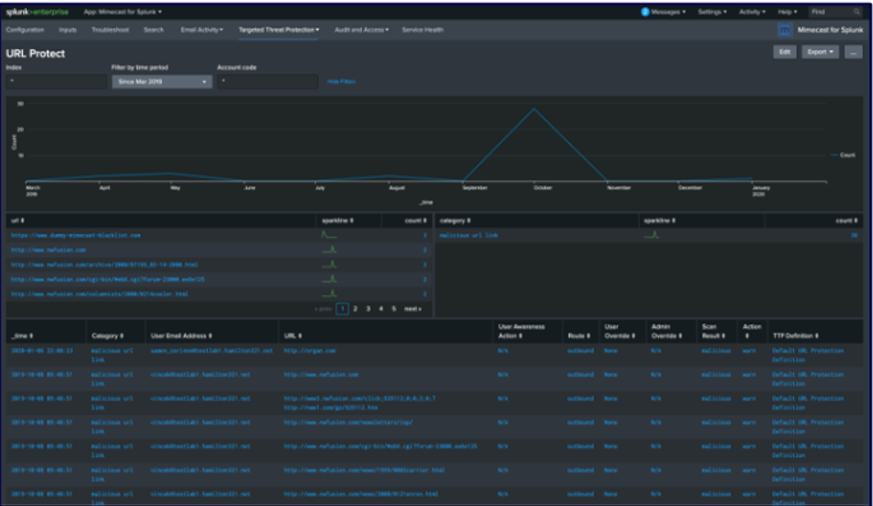Expand the Settings menu in top bar
The width and height of the screenshot is (873, 506).
click(712, 12)
